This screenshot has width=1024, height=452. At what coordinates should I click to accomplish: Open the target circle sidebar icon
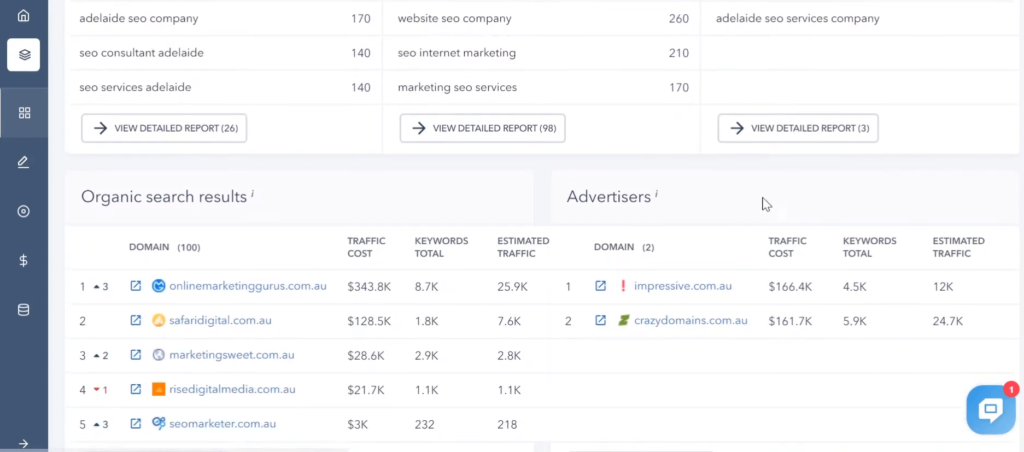23,211
